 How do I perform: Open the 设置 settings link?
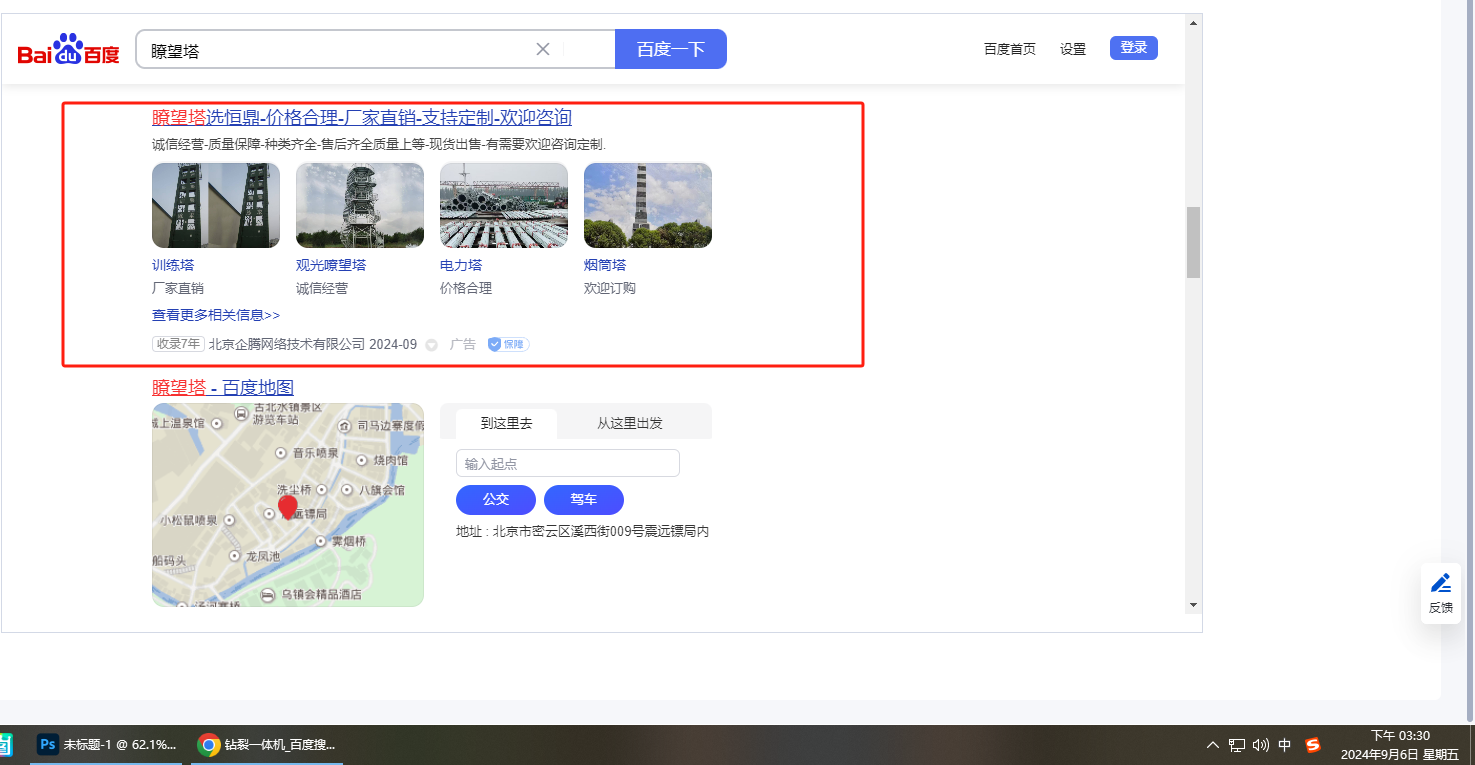(x=1073, y=49)
